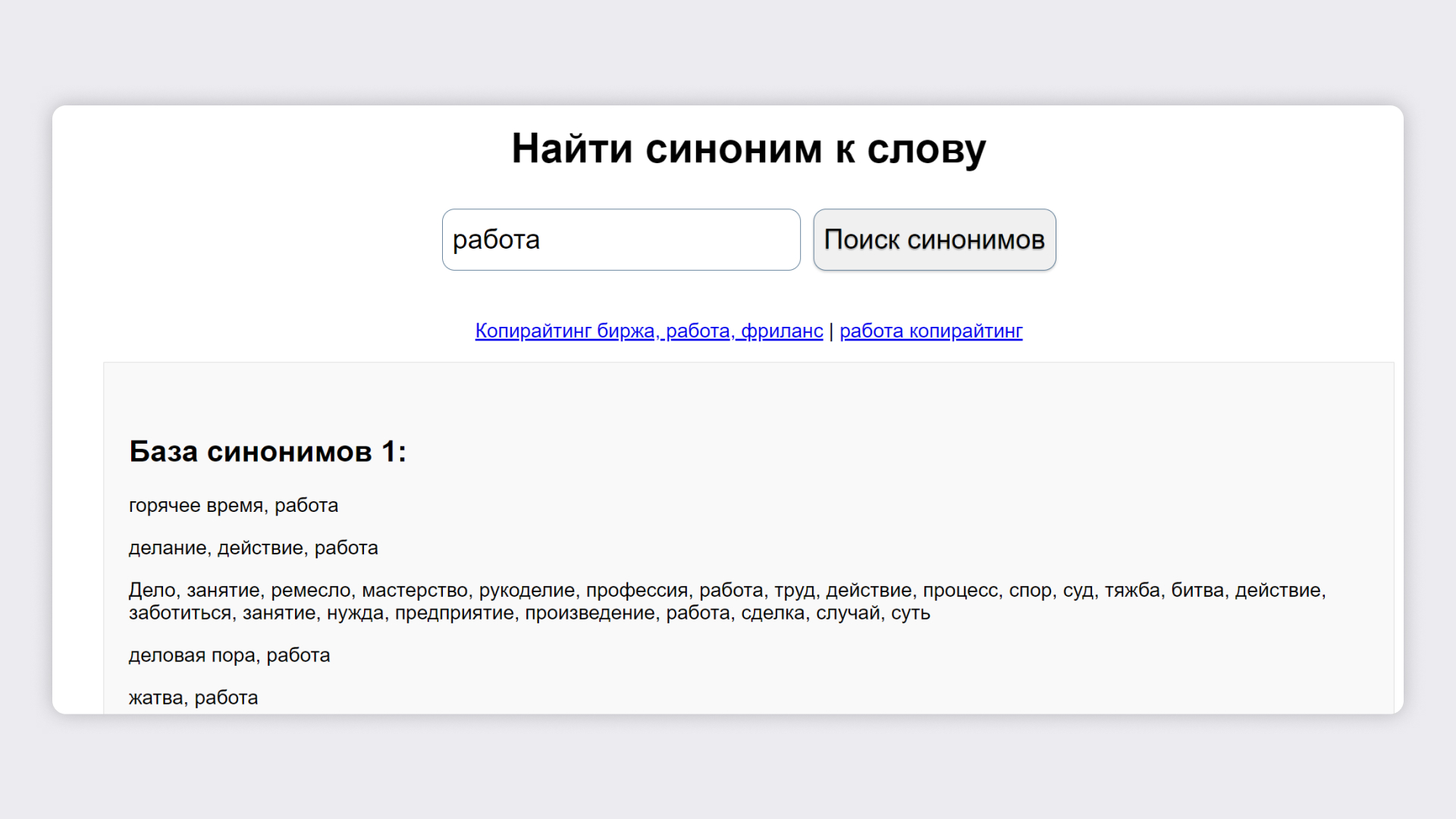Click the line "деловая пора, работа"
The image size is (1456, 819).
pyautogui.click(x=230, y=655)
